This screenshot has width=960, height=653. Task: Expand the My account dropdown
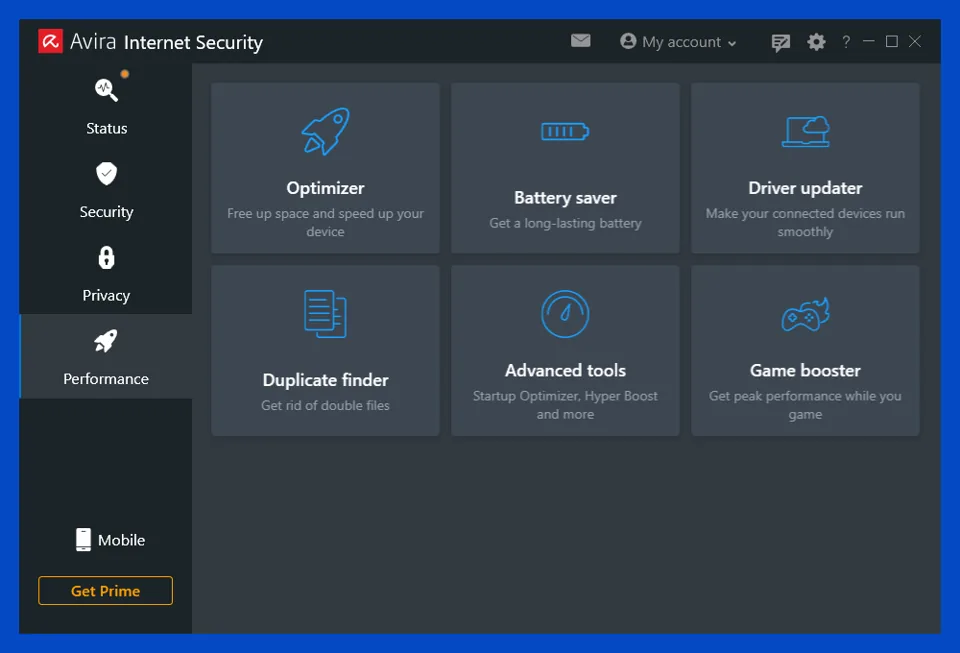678,42
